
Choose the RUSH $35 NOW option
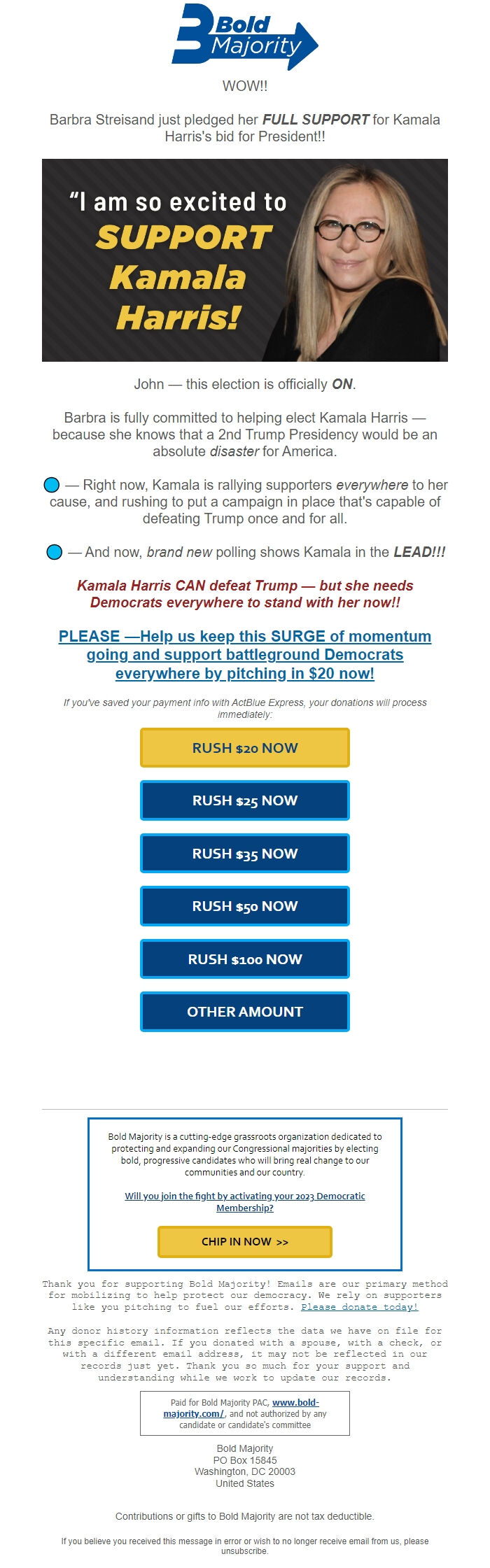245,853
